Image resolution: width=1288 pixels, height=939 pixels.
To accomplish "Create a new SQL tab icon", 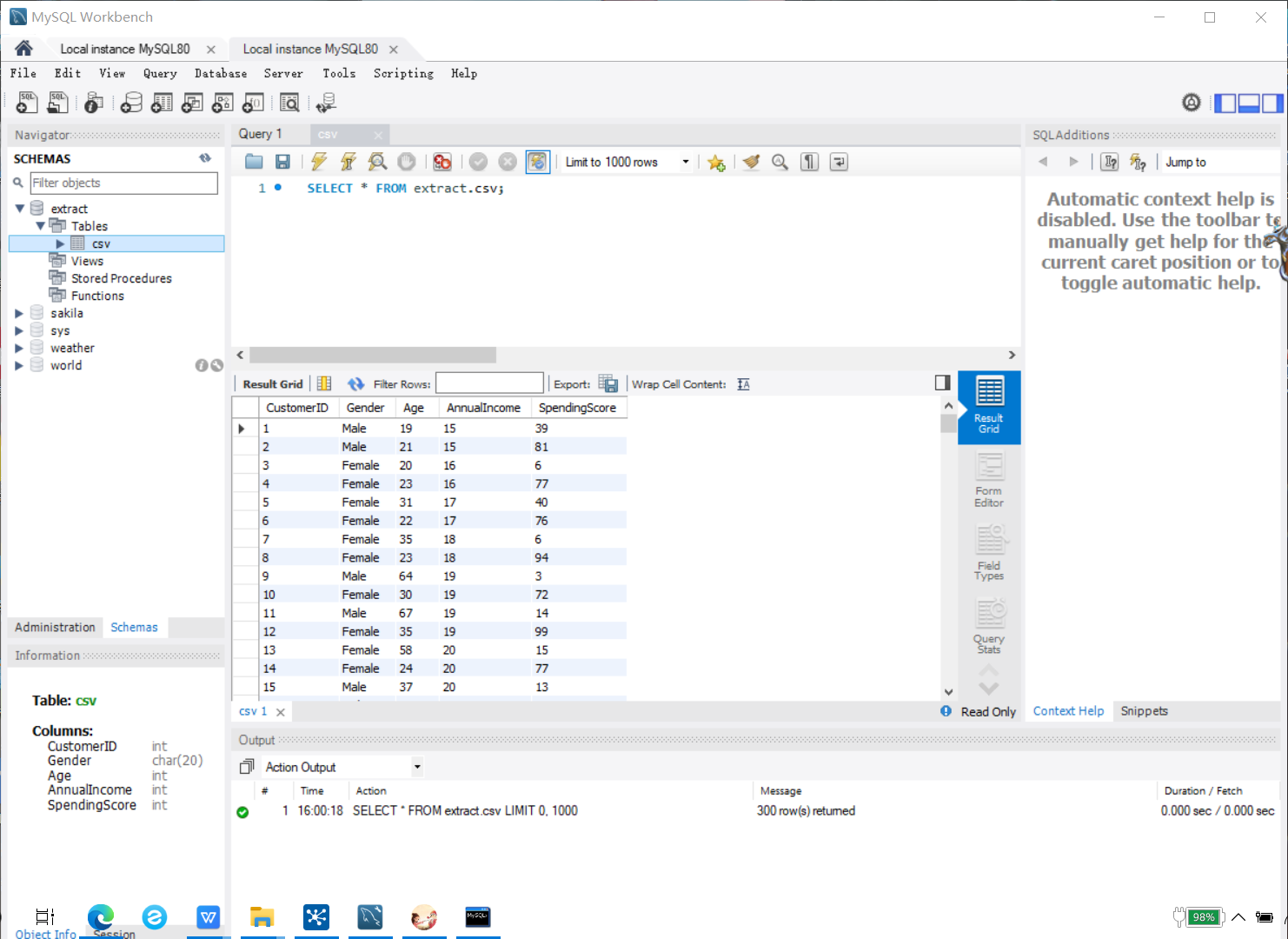I will click(27, 103).
